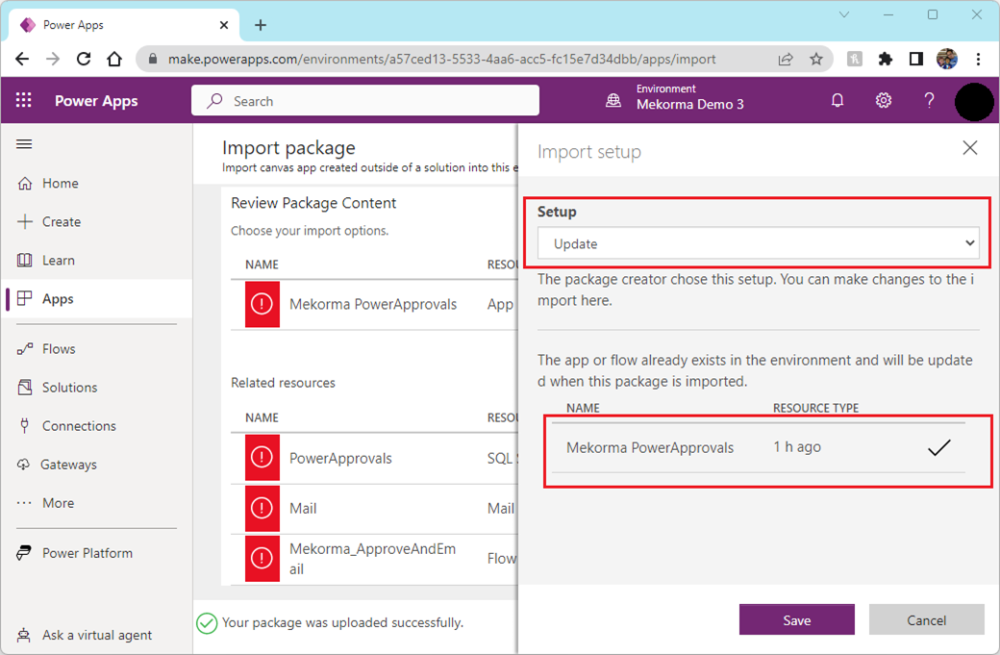This screenshot has width=1000, height=655.
Task: Click the red alert icon beside Mail
Action: [x=262, y=509]
